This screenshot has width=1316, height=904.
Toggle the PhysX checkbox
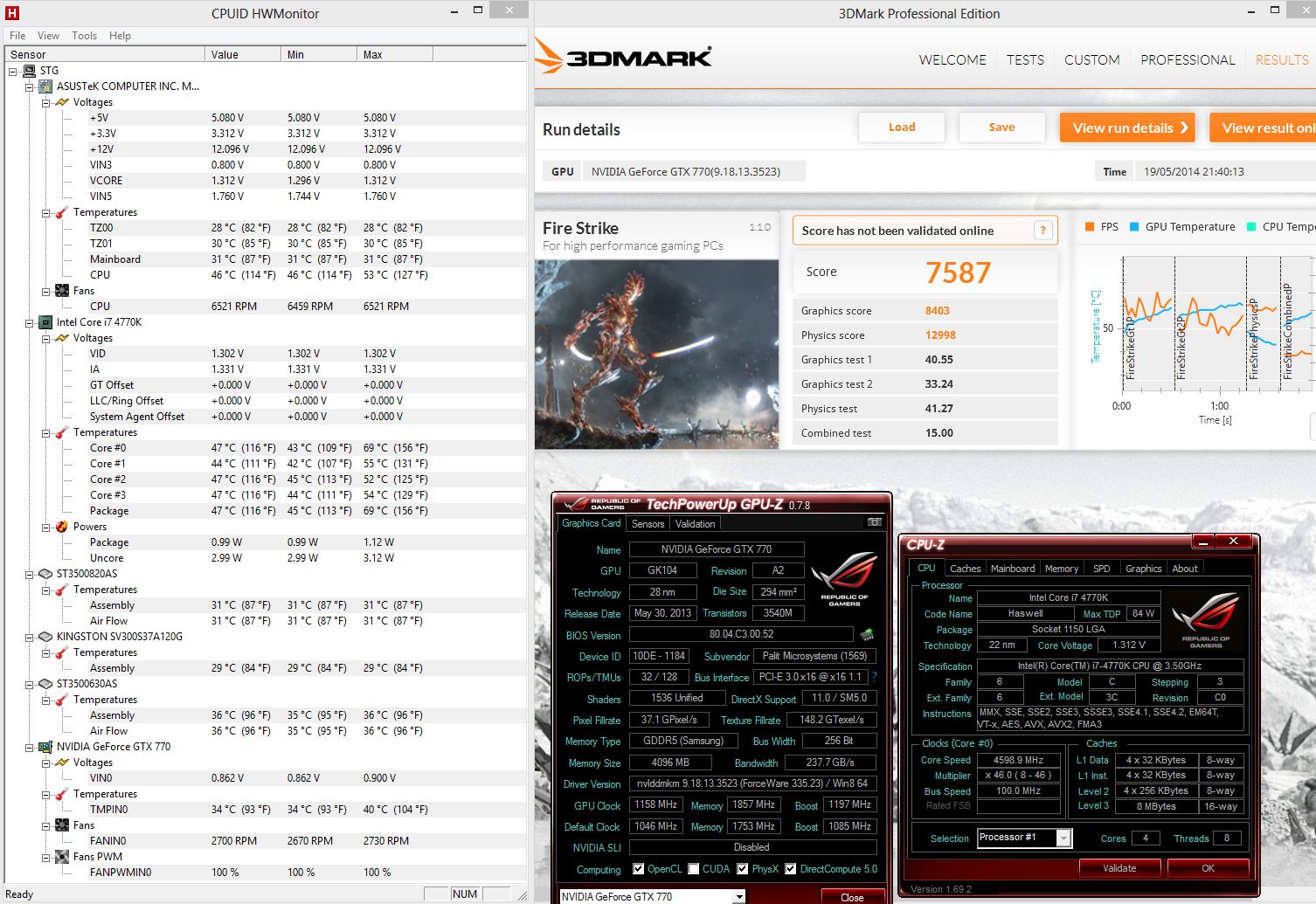(x=743, y=869)
